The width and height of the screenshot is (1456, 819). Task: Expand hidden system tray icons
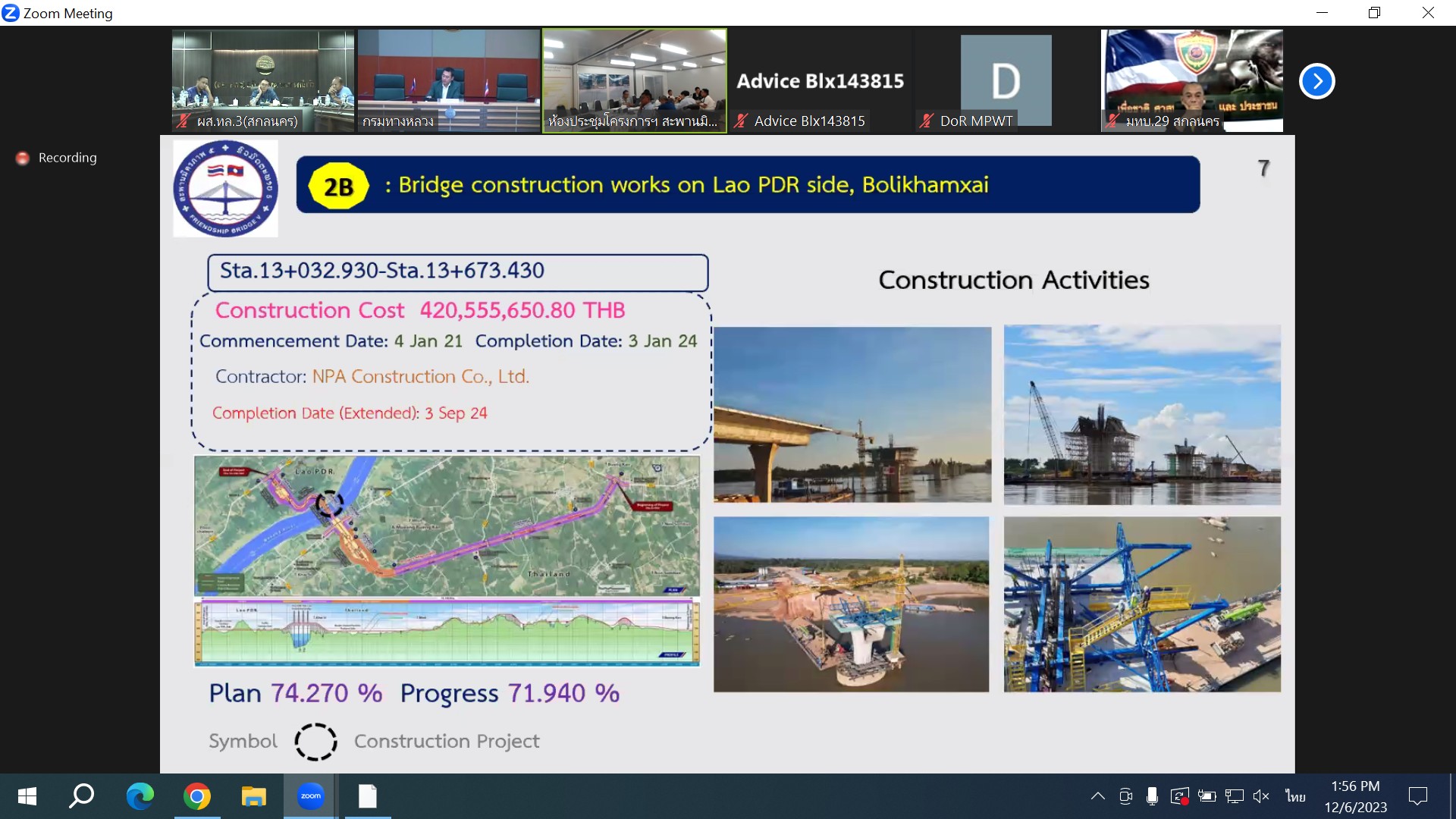tap(1097, 796)
